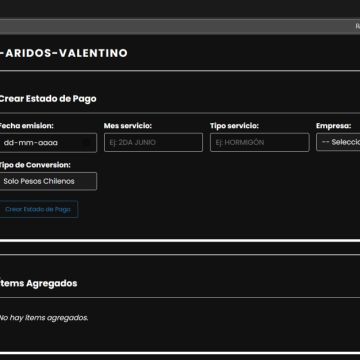Click the 'Tipo de Conversion:' label
The image size is (360, 360).
coord(35,165)
